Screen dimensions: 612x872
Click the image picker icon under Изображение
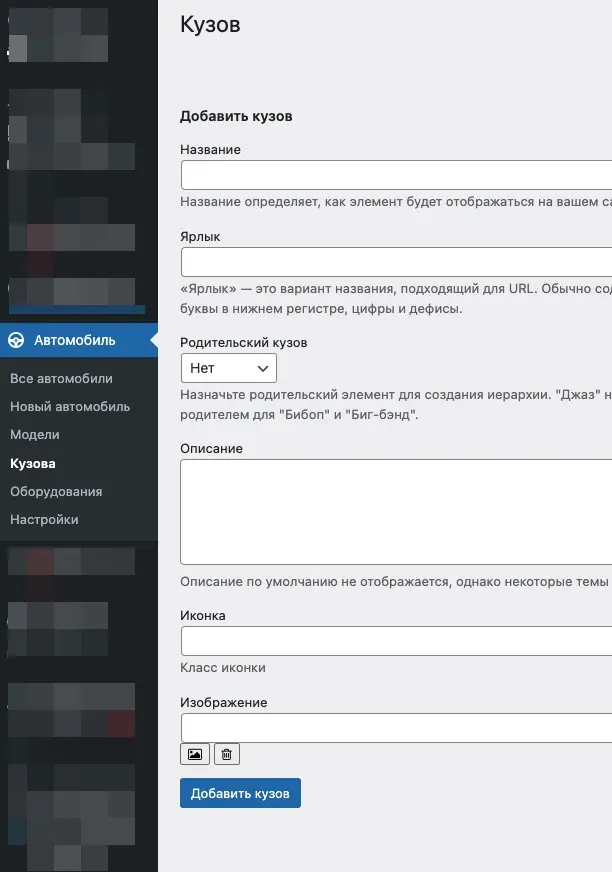pyautogui.click(x=194, y=754)
